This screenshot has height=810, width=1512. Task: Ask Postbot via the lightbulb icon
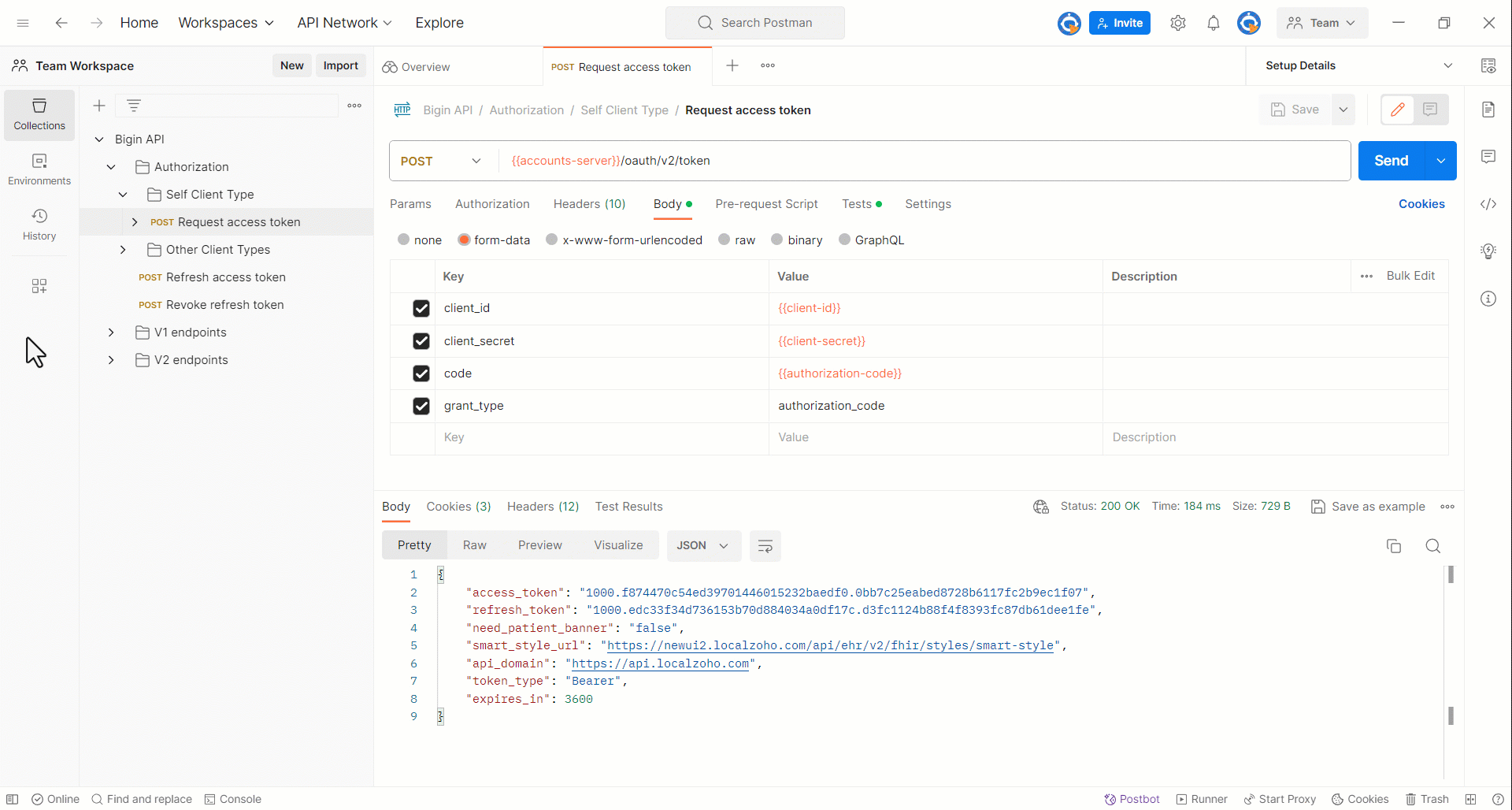pyautogui.click(x=1488, y=251)
